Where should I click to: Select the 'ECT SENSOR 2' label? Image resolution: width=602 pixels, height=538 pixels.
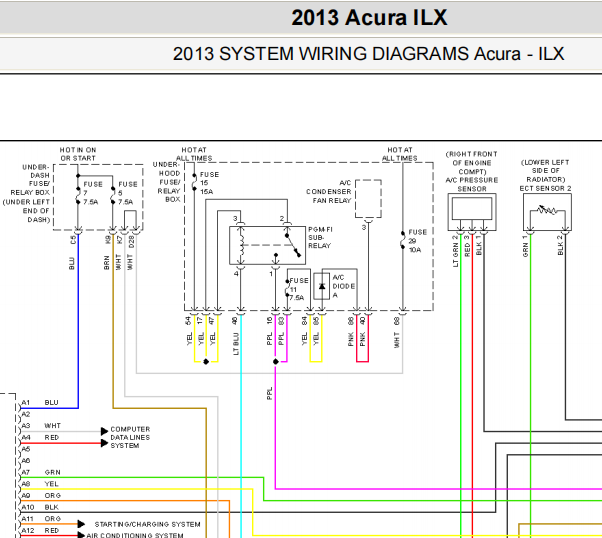click(545, 189)
